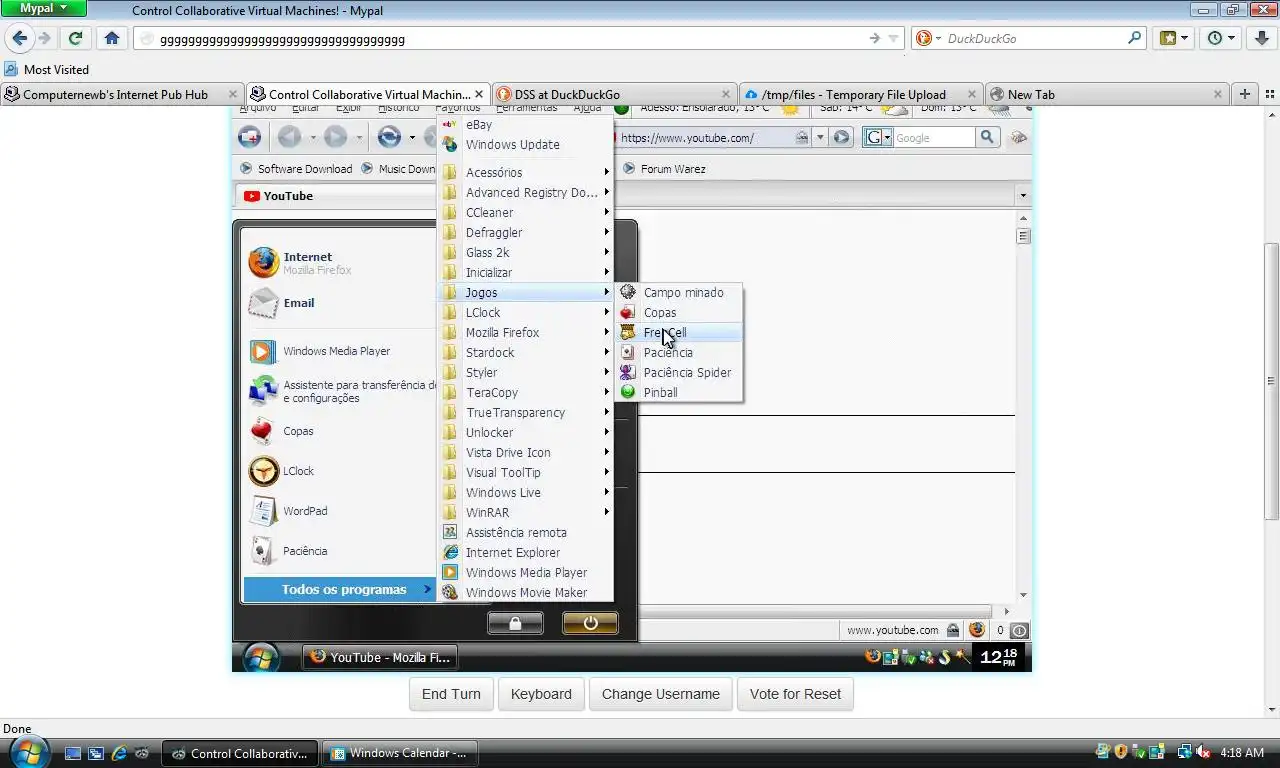Expand the CCleaner folder

click(525, 212)
